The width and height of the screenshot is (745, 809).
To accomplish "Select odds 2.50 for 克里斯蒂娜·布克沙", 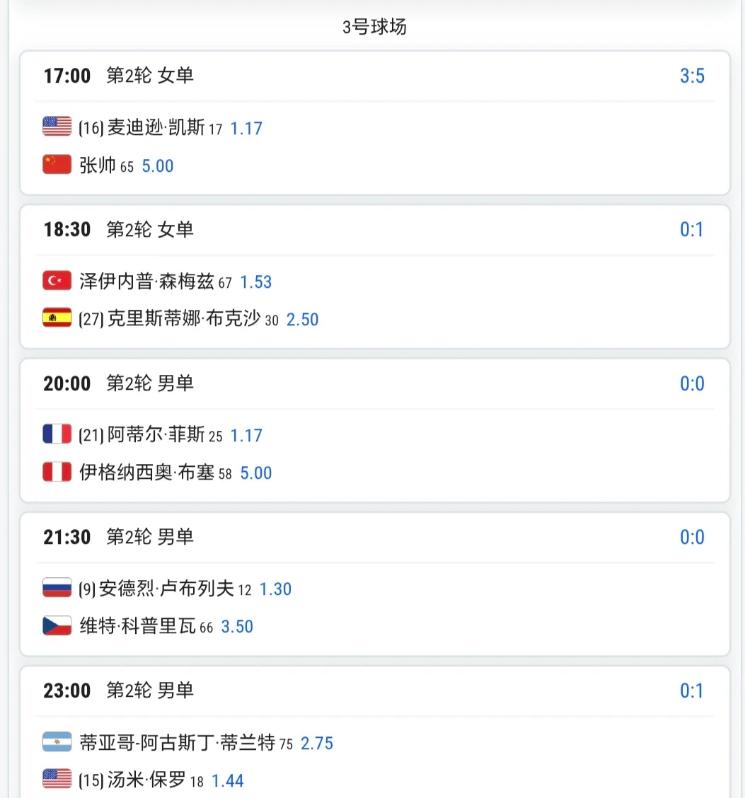I will tap(302, 319).
